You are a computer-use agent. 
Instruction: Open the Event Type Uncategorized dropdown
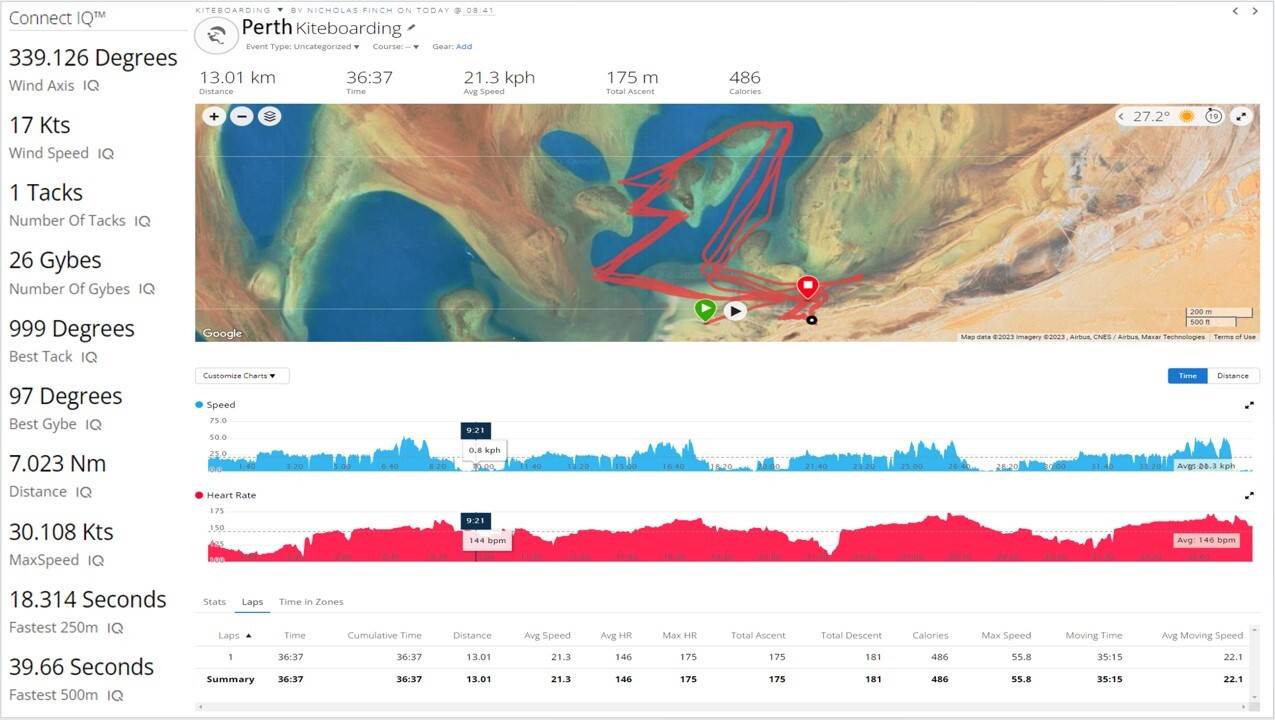tap(303, 47)
